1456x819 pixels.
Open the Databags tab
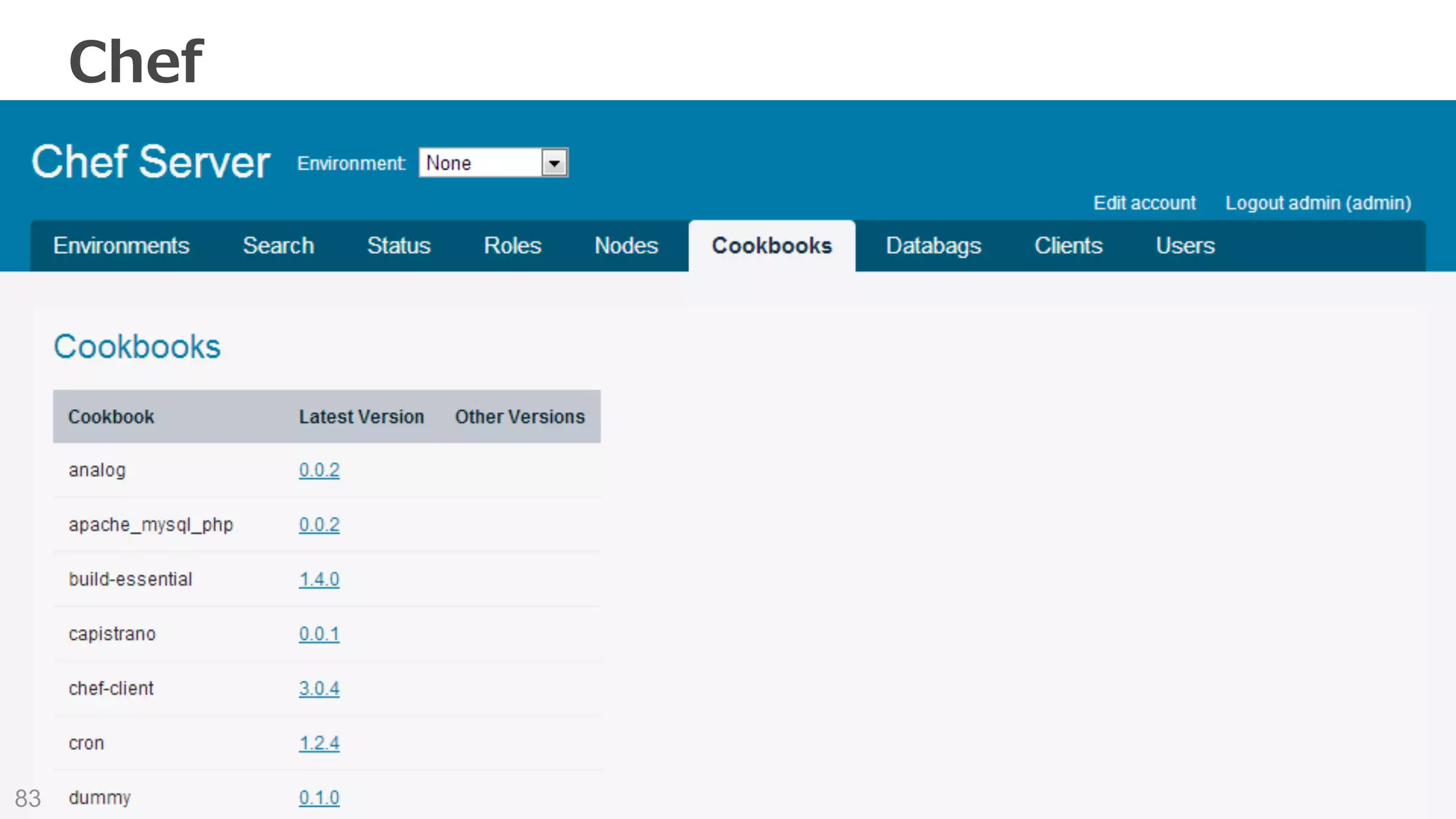point(933,246)
